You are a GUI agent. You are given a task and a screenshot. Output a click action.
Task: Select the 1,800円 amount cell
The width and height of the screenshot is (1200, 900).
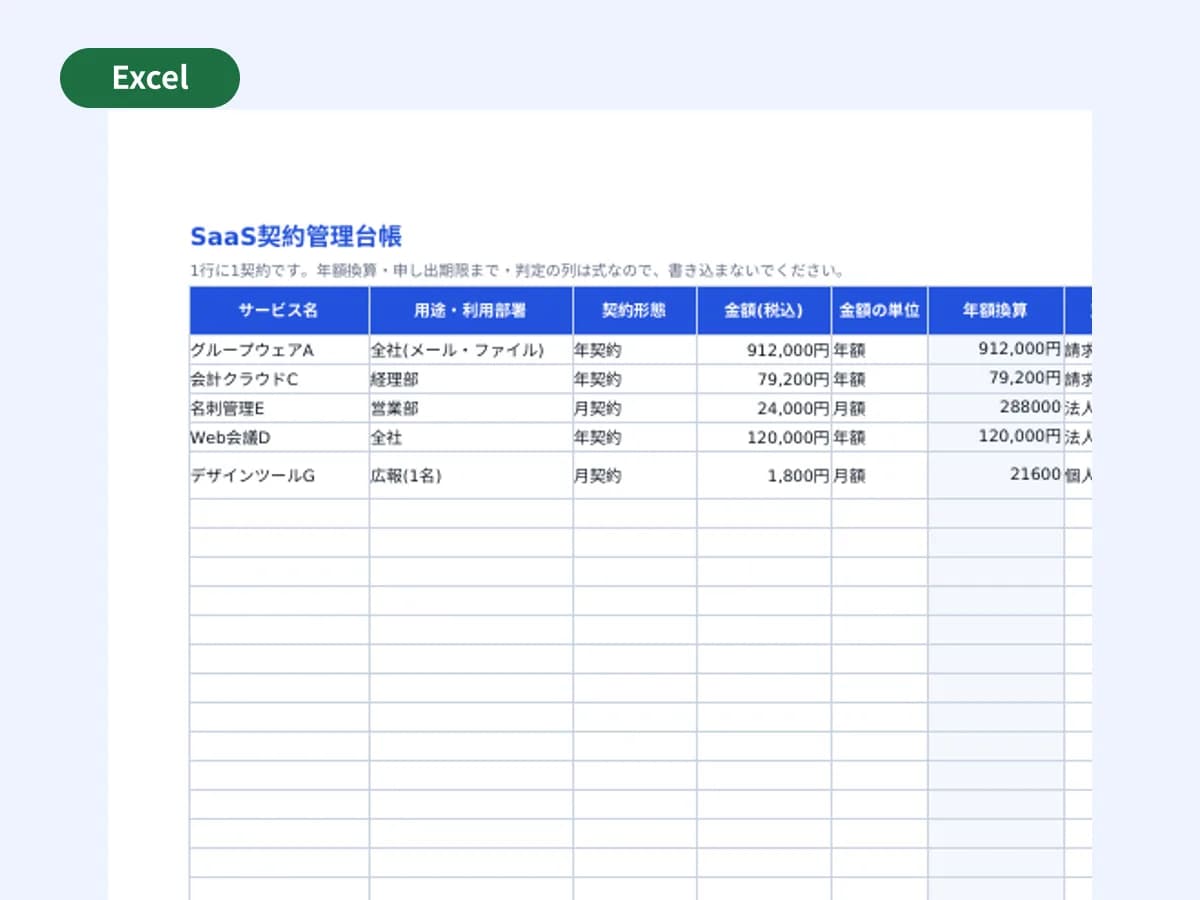click(x=764, y=475)
